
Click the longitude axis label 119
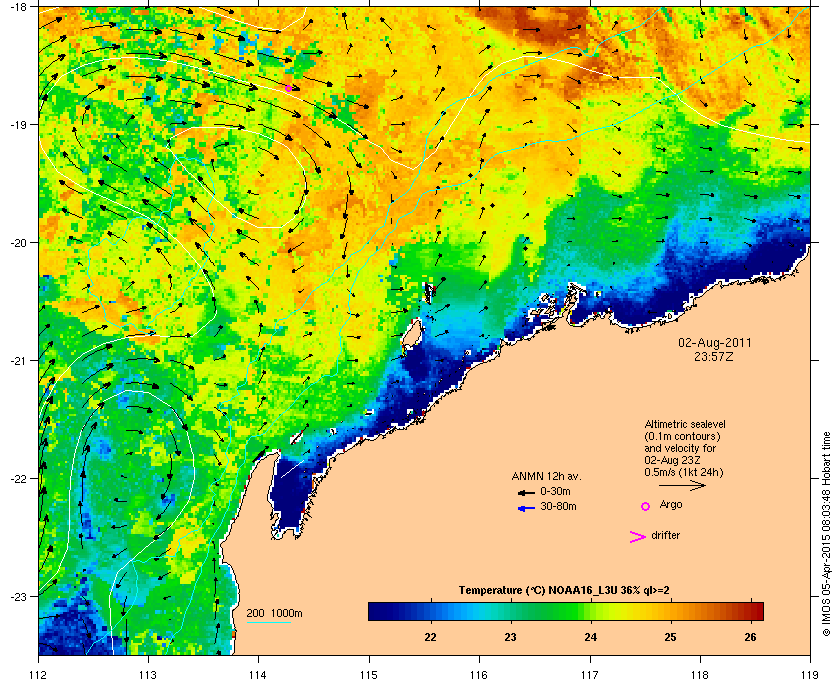pyautogui.click(x=810, y=674)
